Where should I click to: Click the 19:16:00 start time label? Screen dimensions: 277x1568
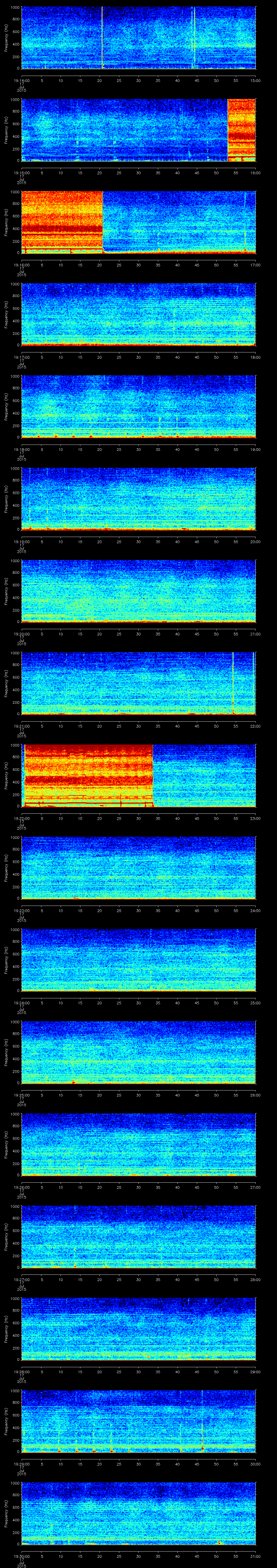click(21, 265)
